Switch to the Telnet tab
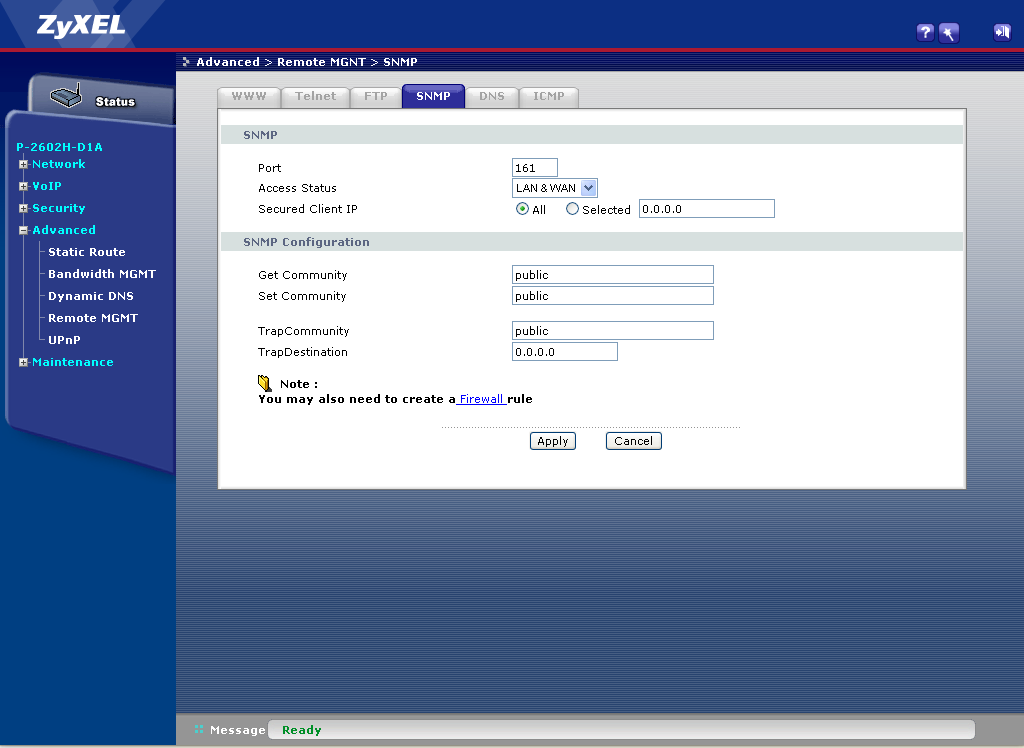The height and width of the screenshot is (748, 1024). (315, 97)
